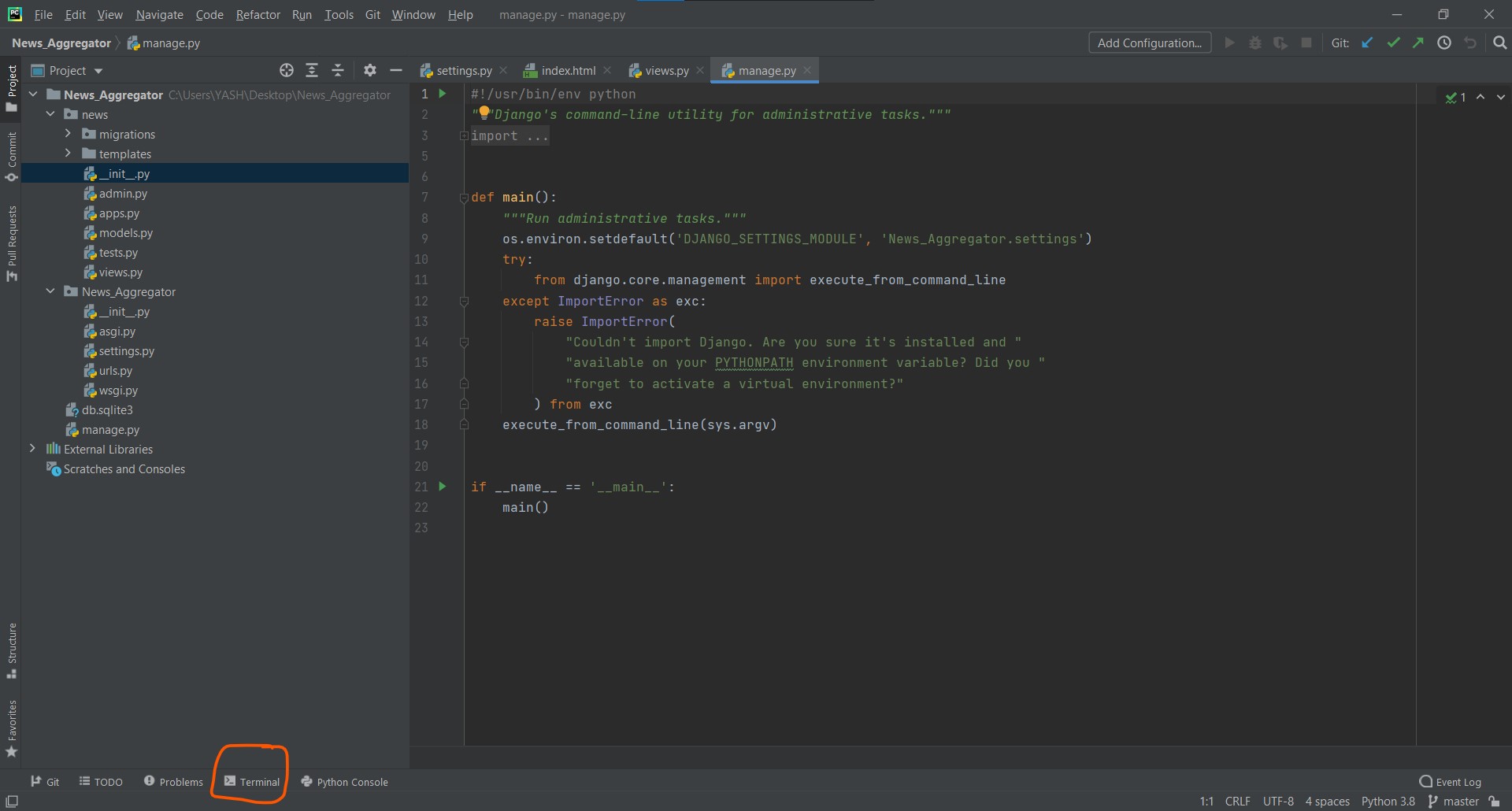Open the Refactor menu
The height and width of the screenshot is (811, 1512).
258,14
